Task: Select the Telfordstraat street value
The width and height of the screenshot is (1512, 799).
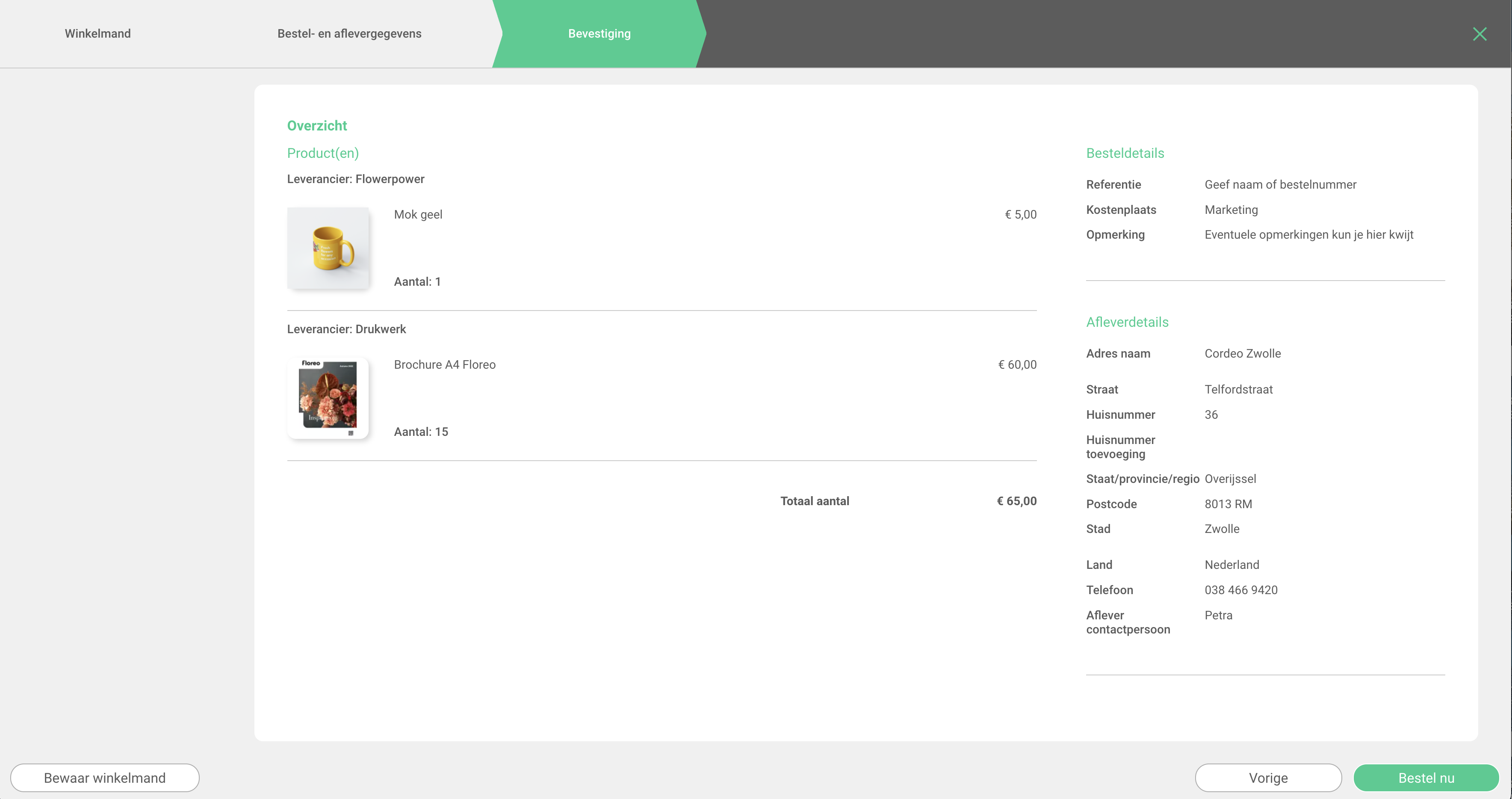Action: point(1238,389)
